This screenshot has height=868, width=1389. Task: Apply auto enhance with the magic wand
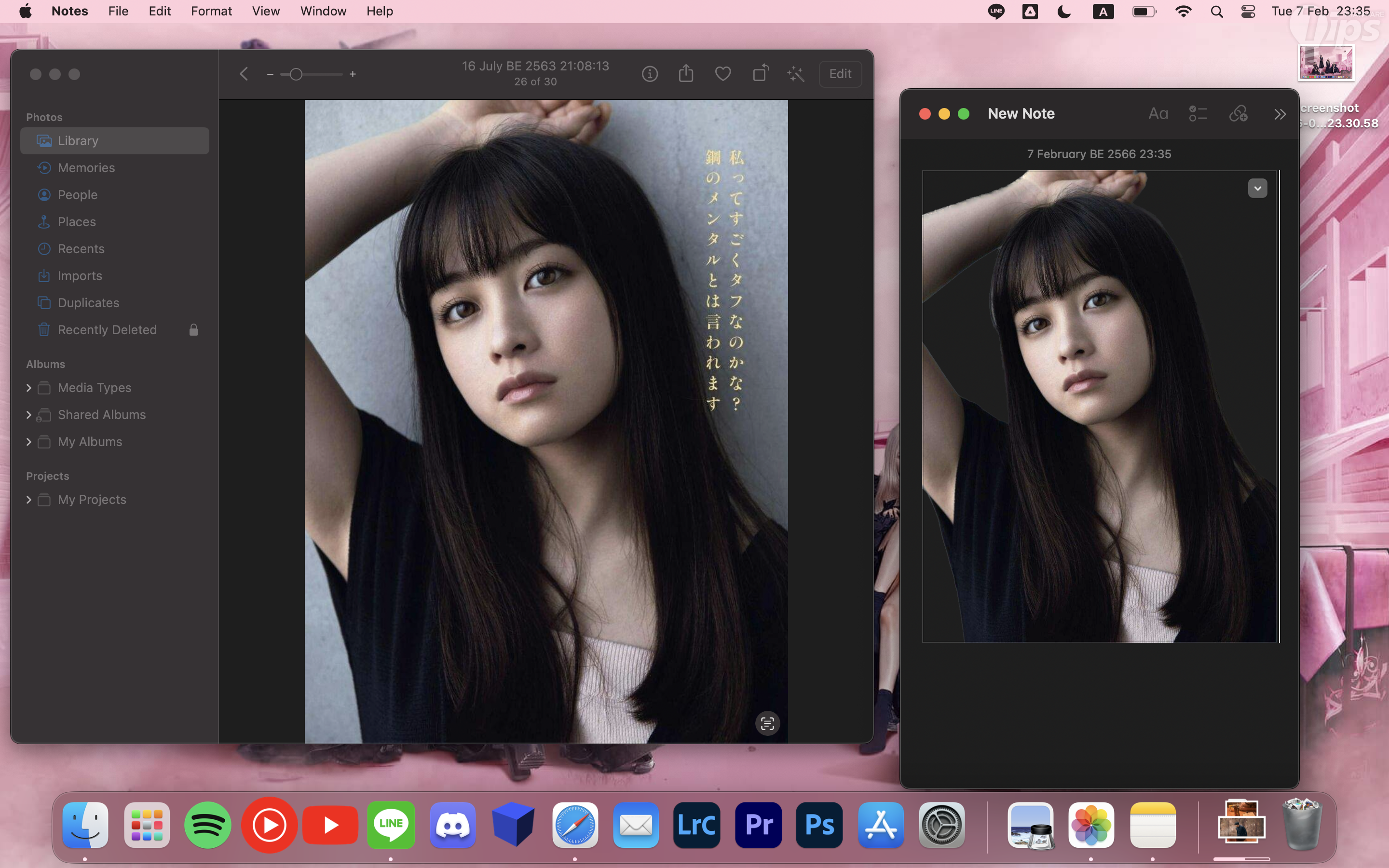pos(796,74)
